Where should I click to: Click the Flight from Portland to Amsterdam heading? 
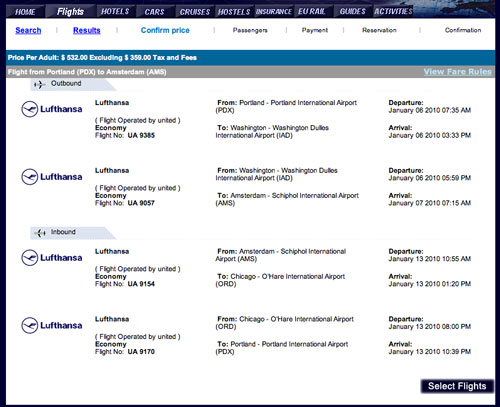tap(87, 72)
